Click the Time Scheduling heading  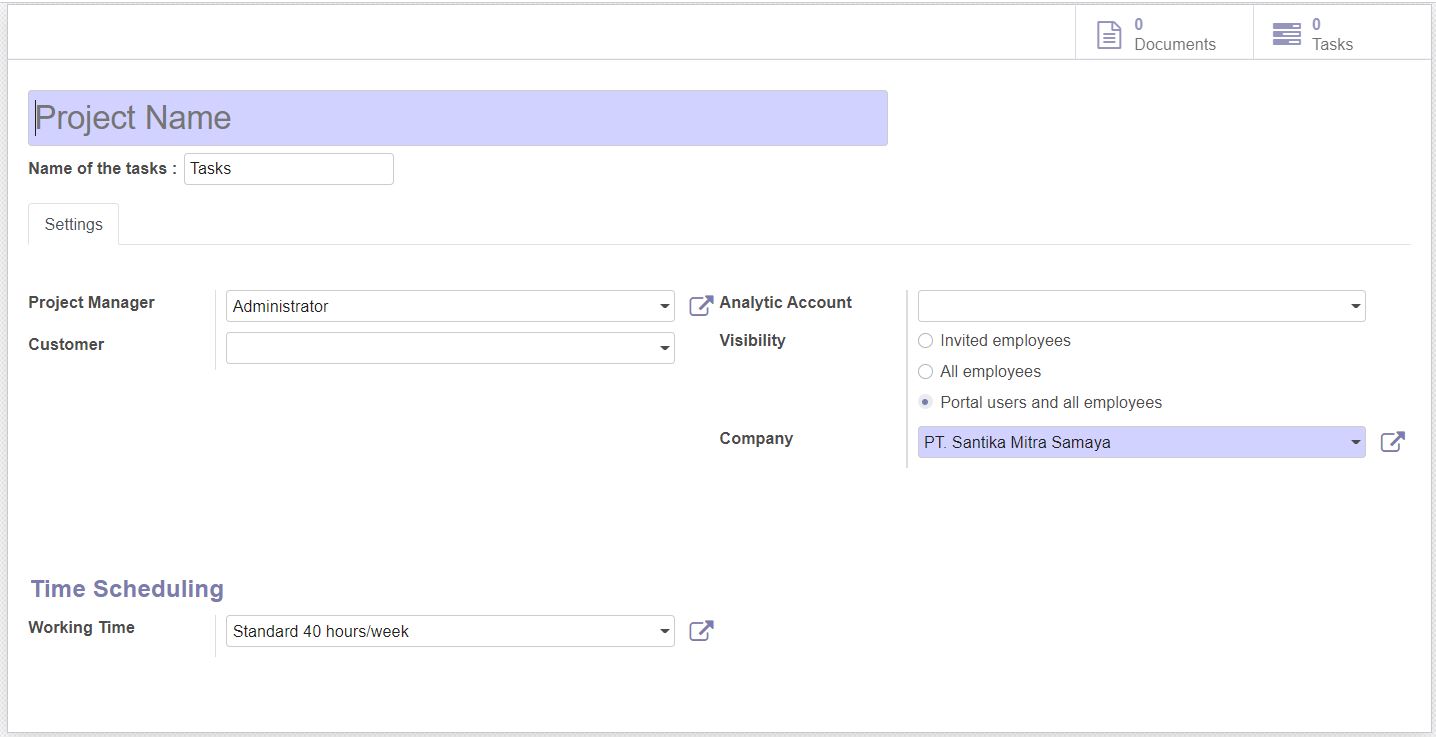click(127, 589)
